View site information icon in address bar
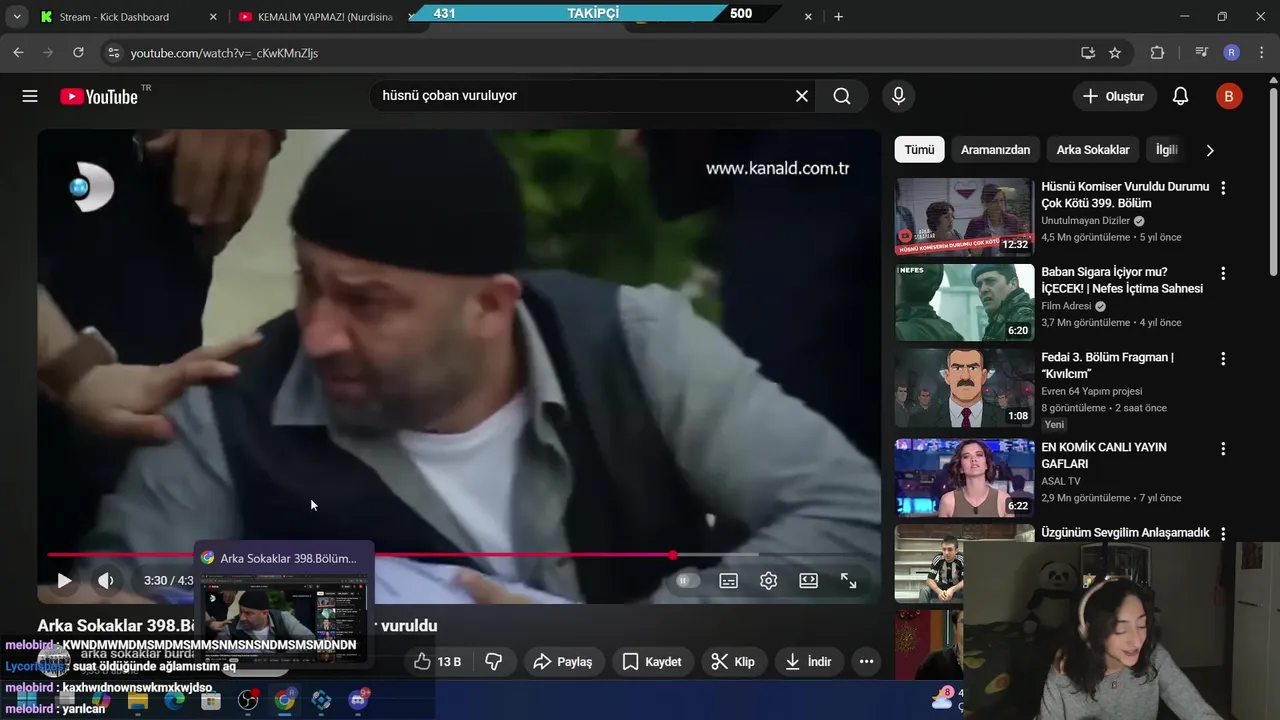Screen dimensions: 1280x720 click(113, 52)
